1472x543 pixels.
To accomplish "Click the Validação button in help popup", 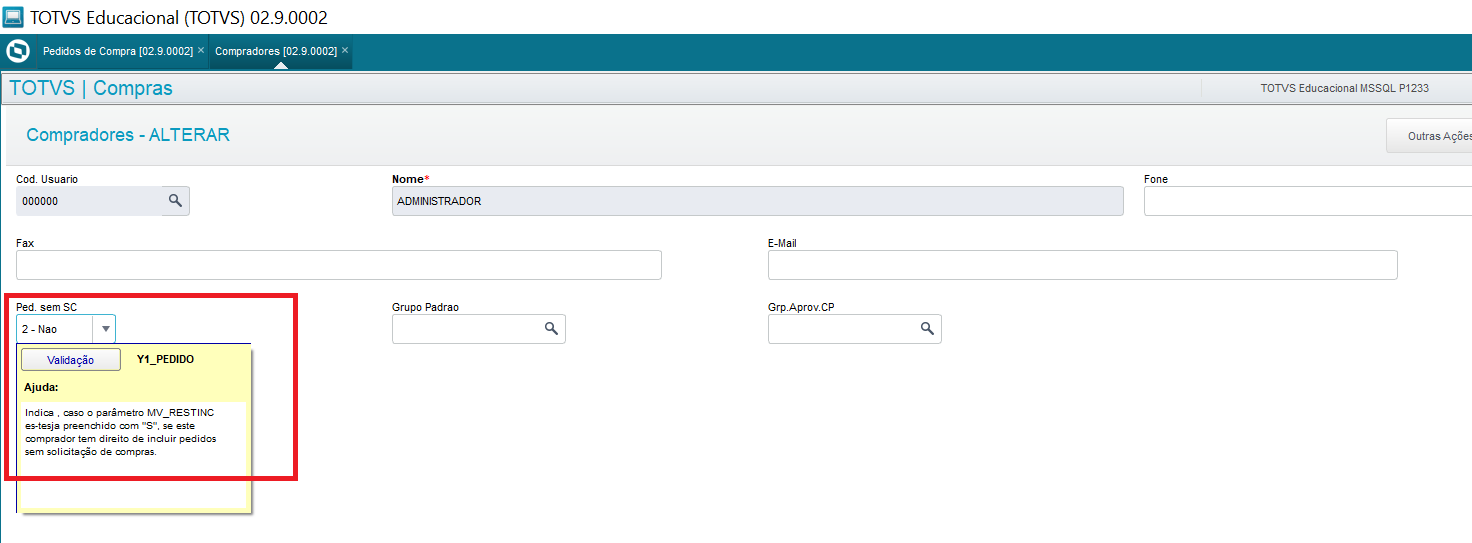I will (71, 360).
